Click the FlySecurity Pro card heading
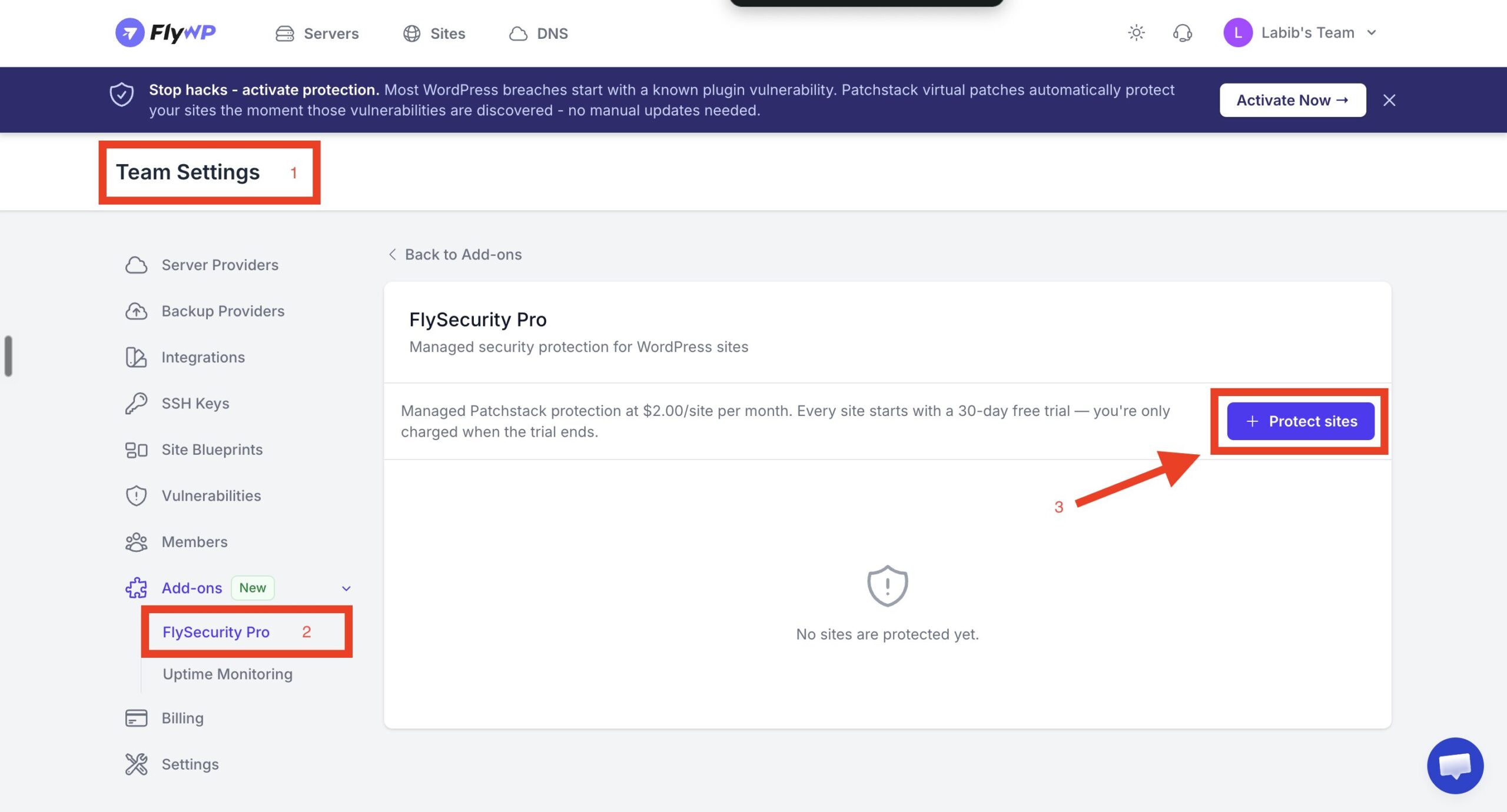1507x812 pixels. (478, 320)
